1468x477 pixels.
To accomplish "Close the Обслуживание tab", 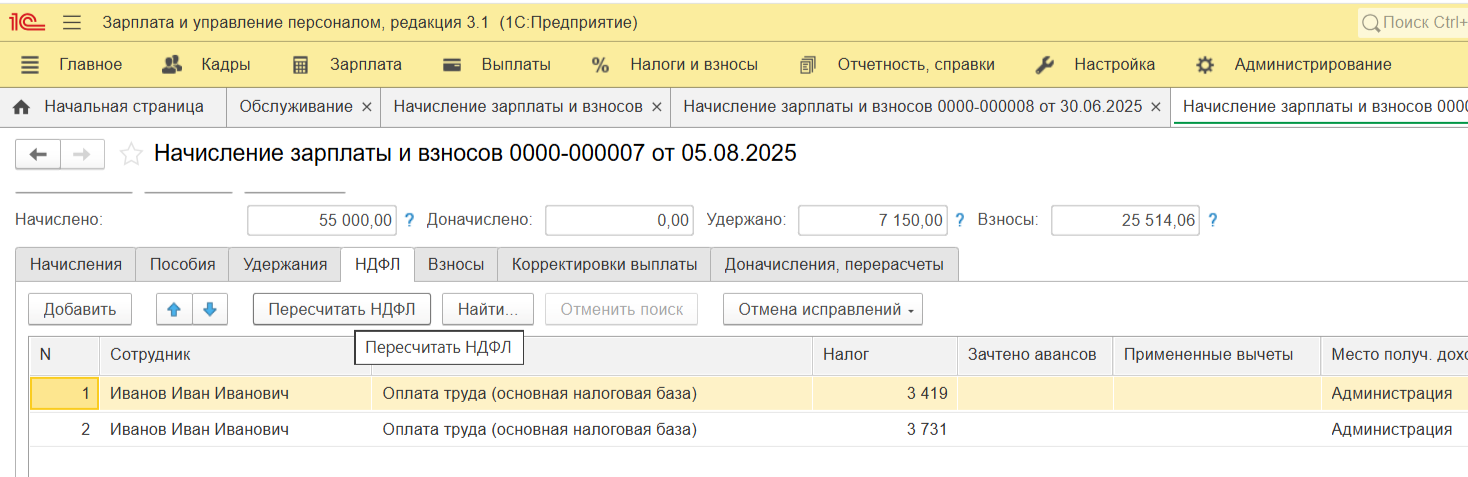I will (366, 106).
